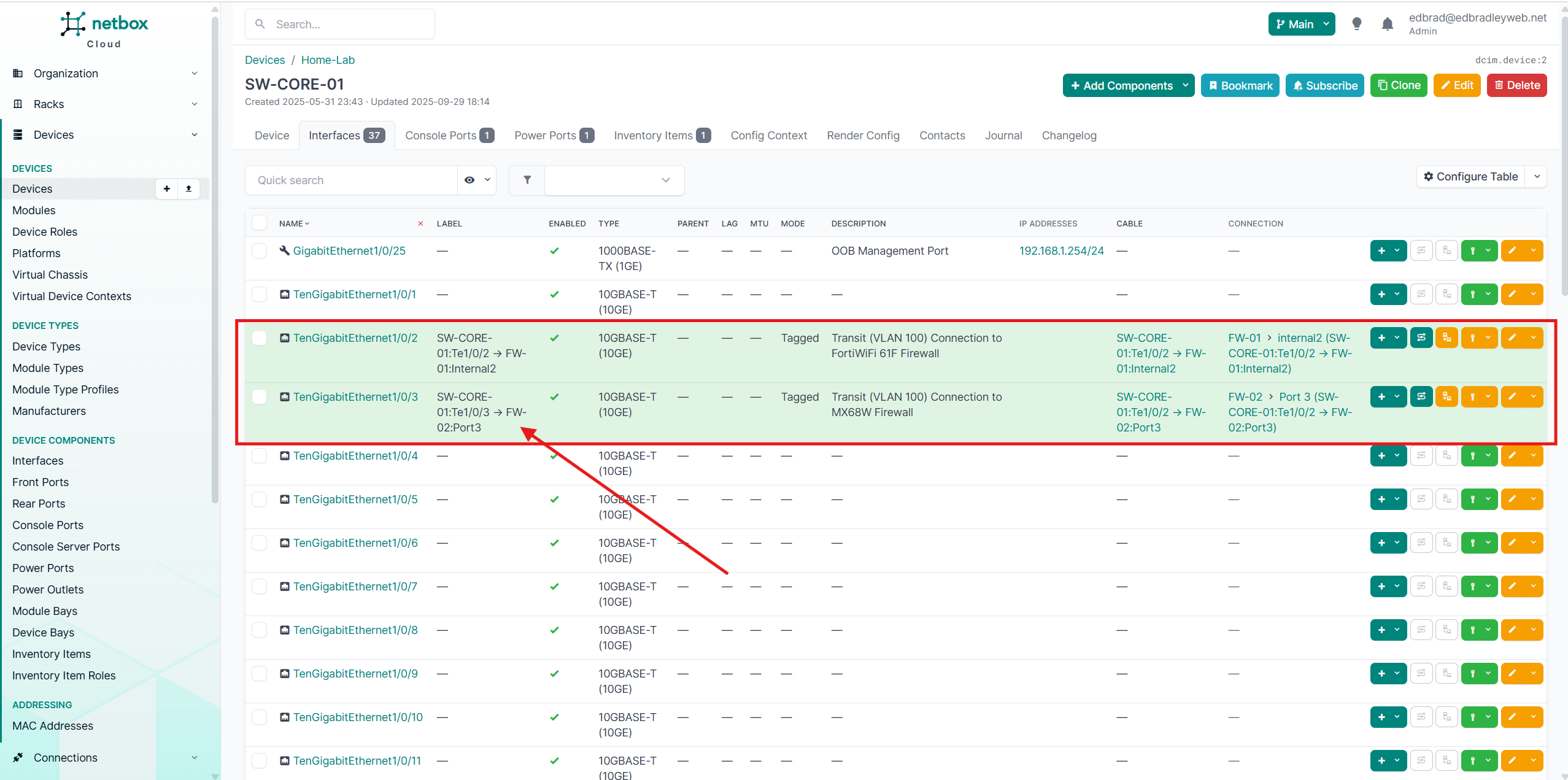This screenshot has width=1568, height=780.
Task: Click the trace cable icon for TenGigabitEthernet1/0/2
Action: point(1421,338)
